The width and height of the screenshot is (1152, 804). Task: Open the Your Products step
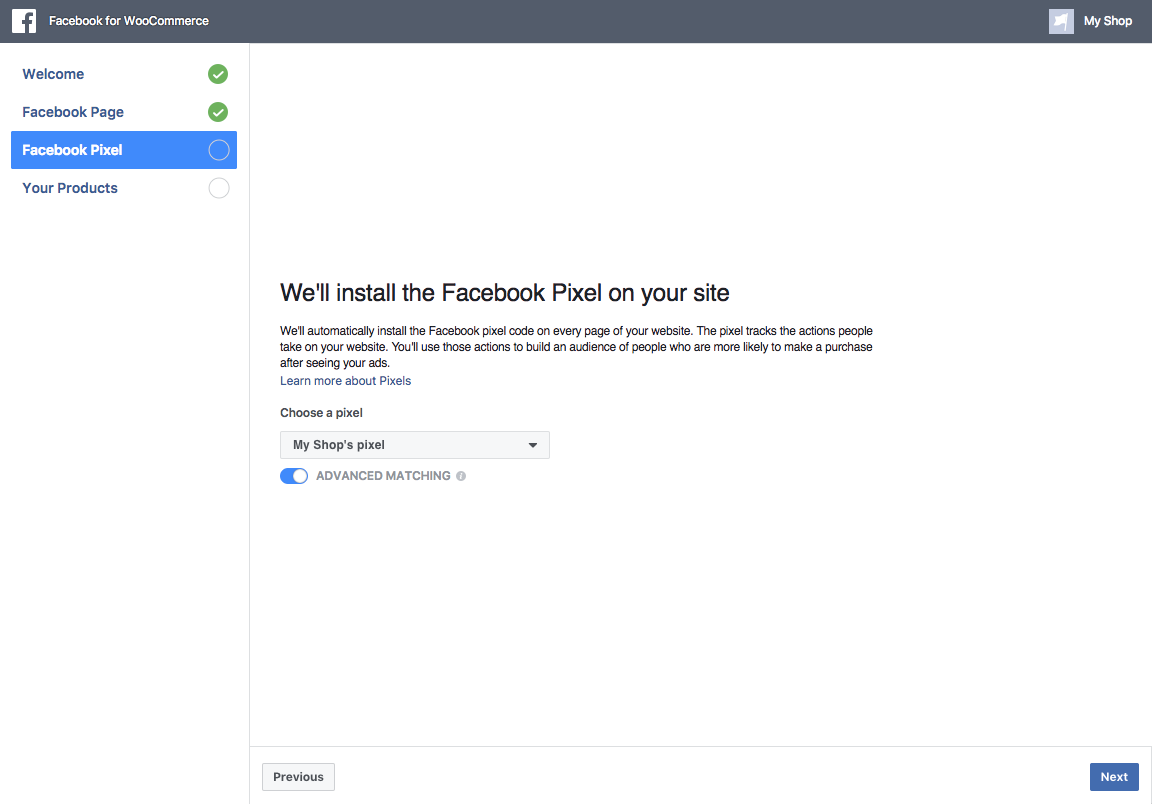pos(123,188)
